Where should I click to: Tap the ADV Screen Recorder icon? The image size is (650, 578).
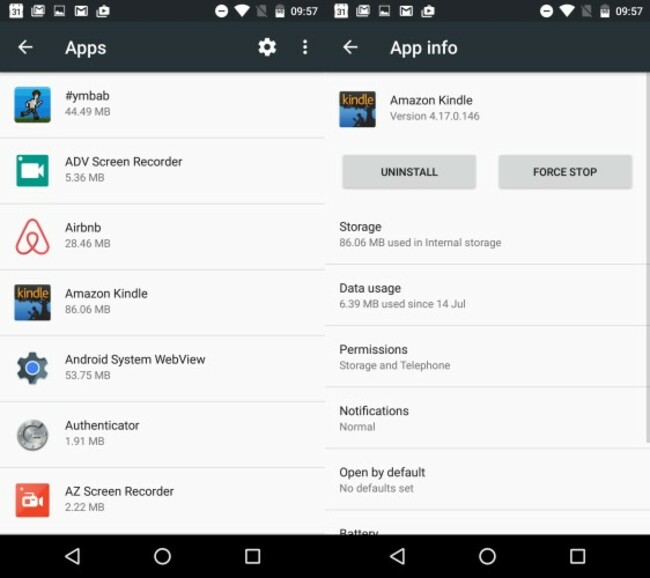click(x=32, y=170)
